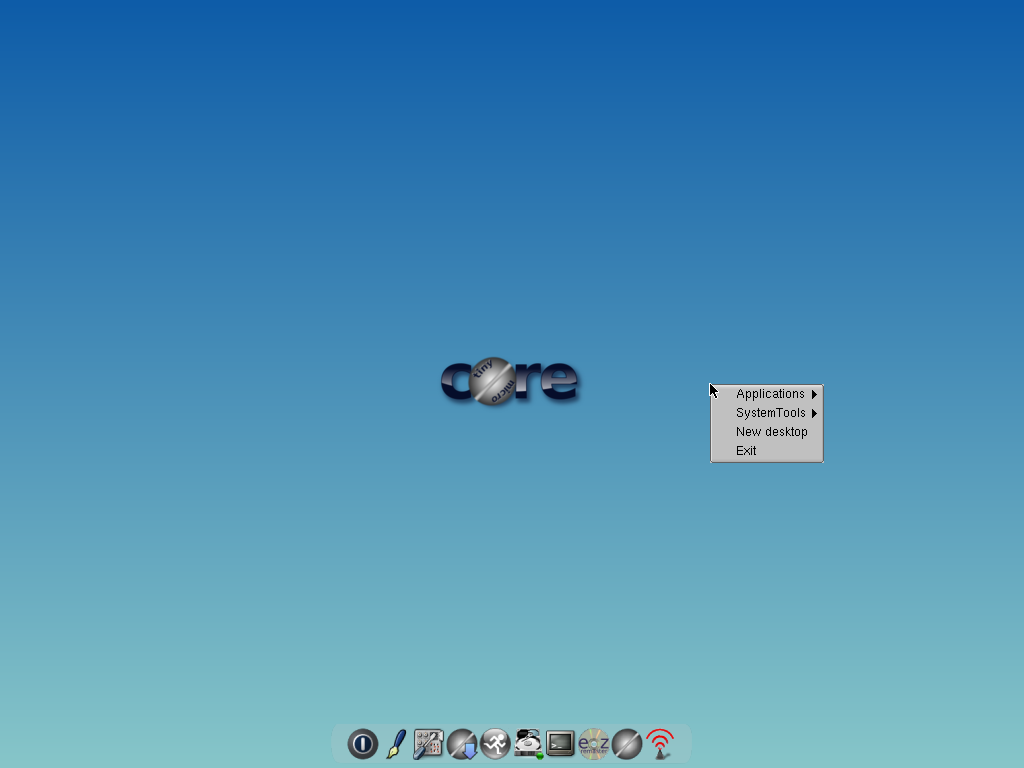1024x768 pixels.
Task: Open the Mount Tool hard drive icon
Action: click(x=528, y=744)
